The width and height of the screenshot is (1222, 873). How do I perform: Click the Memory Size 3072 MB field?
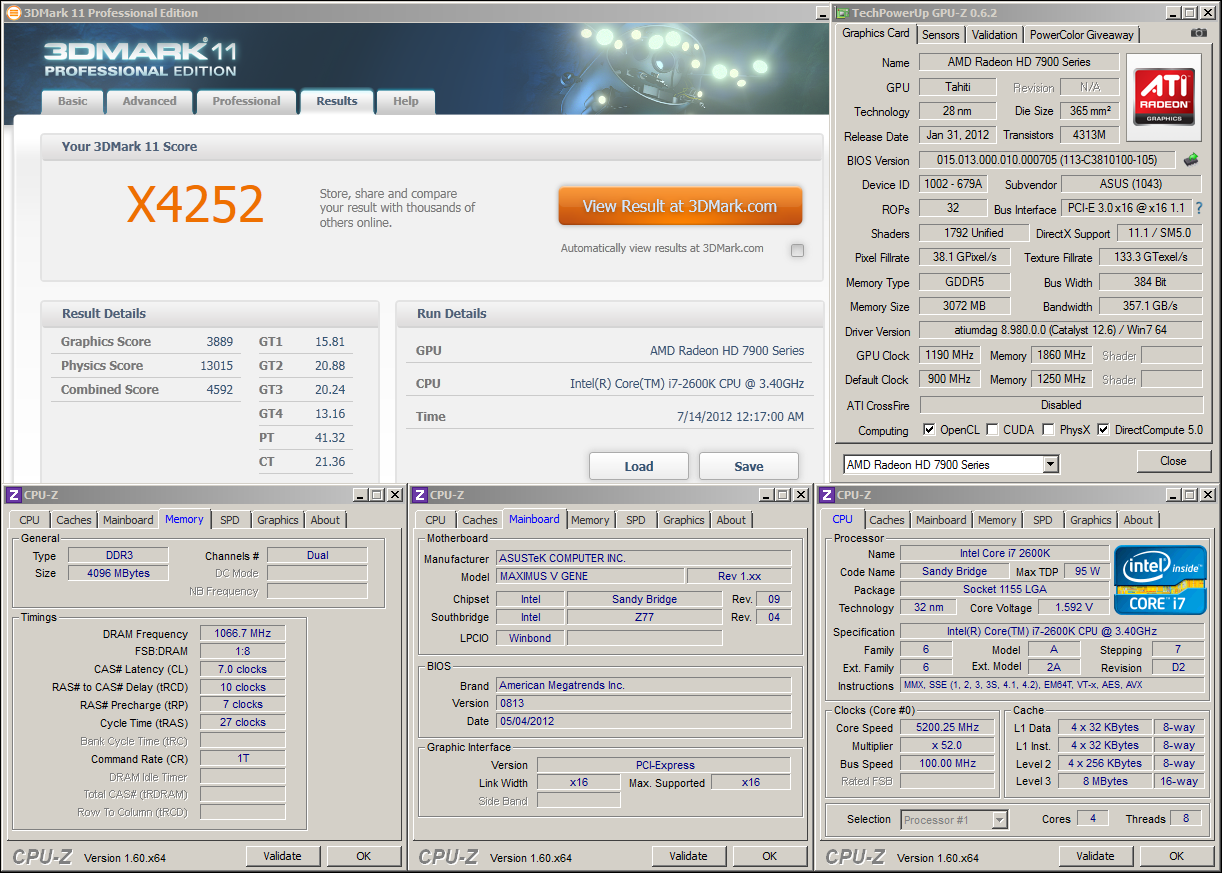pos(964,307)
